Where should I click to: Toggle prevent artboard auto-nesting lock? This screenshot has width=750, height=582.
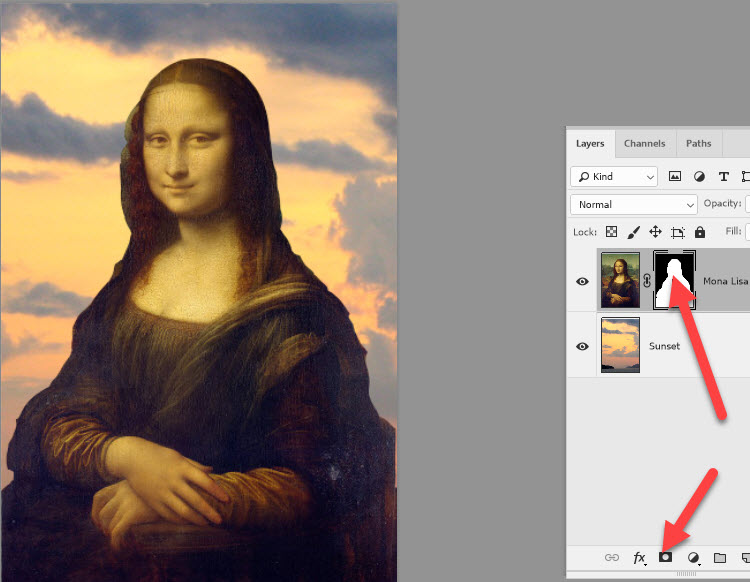[x=677, y=232]
